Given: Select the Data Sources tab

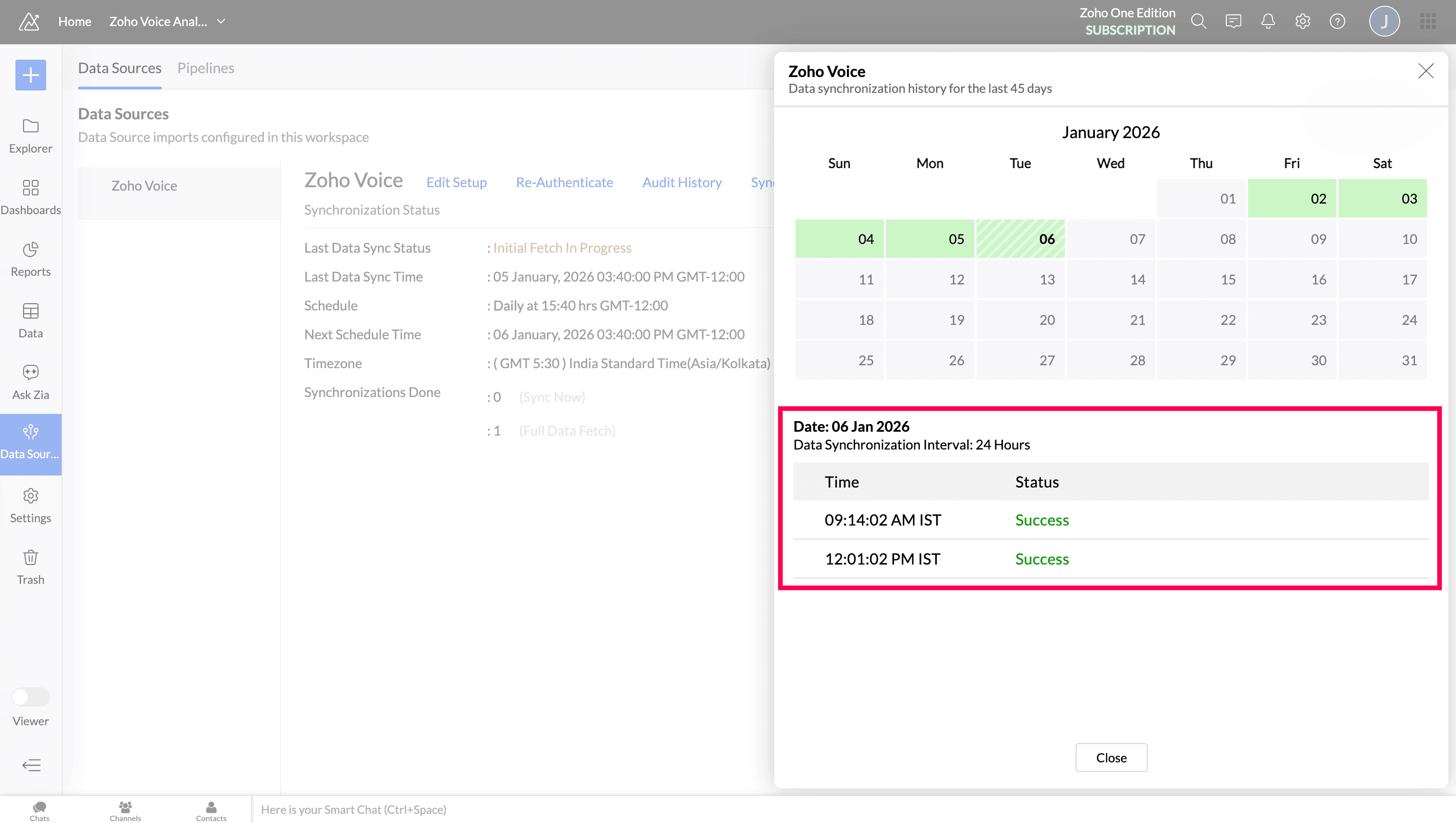Looking at the screenshot, I should (x=119, y=68).
